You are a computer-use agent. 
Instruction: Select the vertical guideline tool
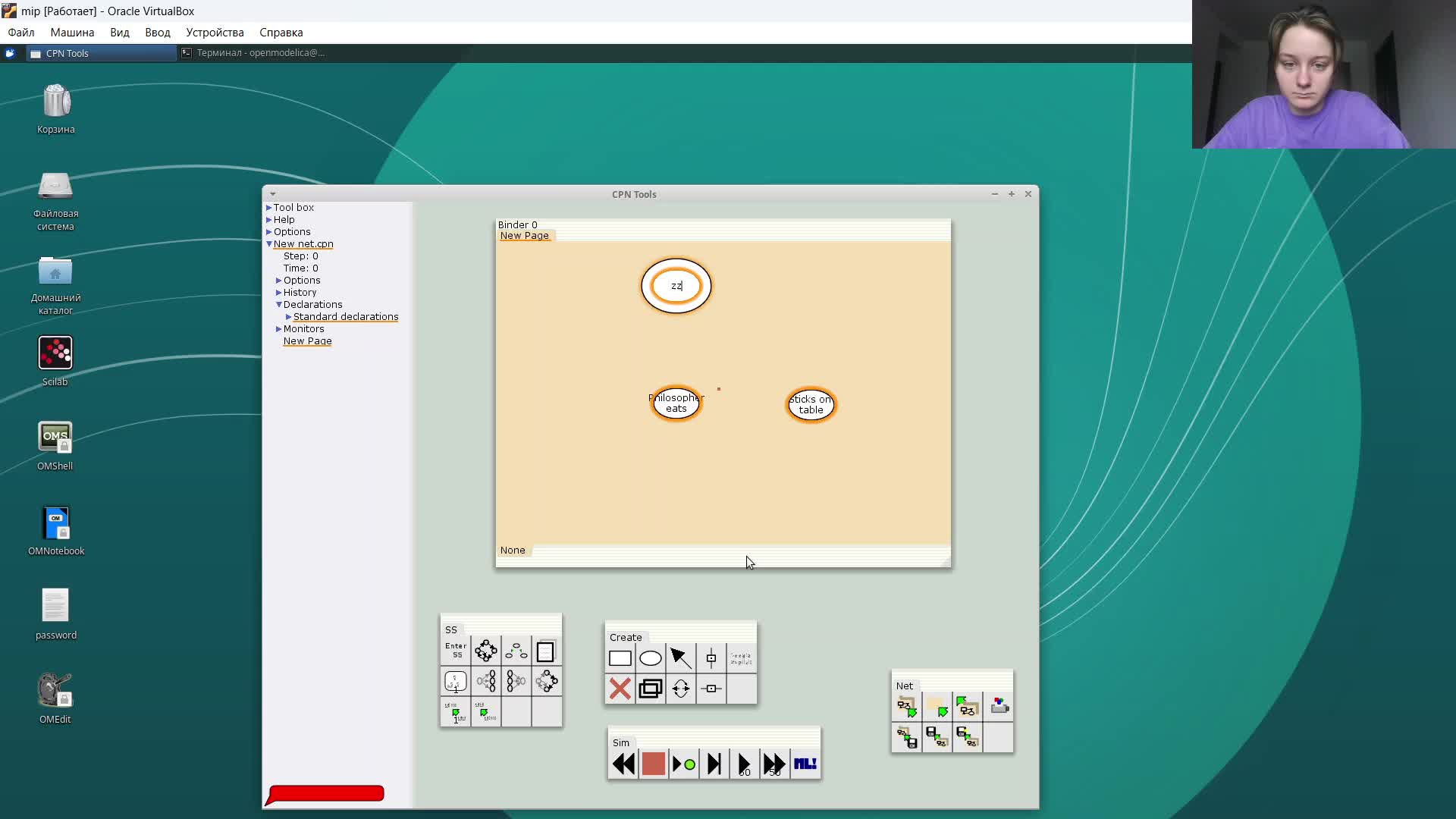point(711,658)
